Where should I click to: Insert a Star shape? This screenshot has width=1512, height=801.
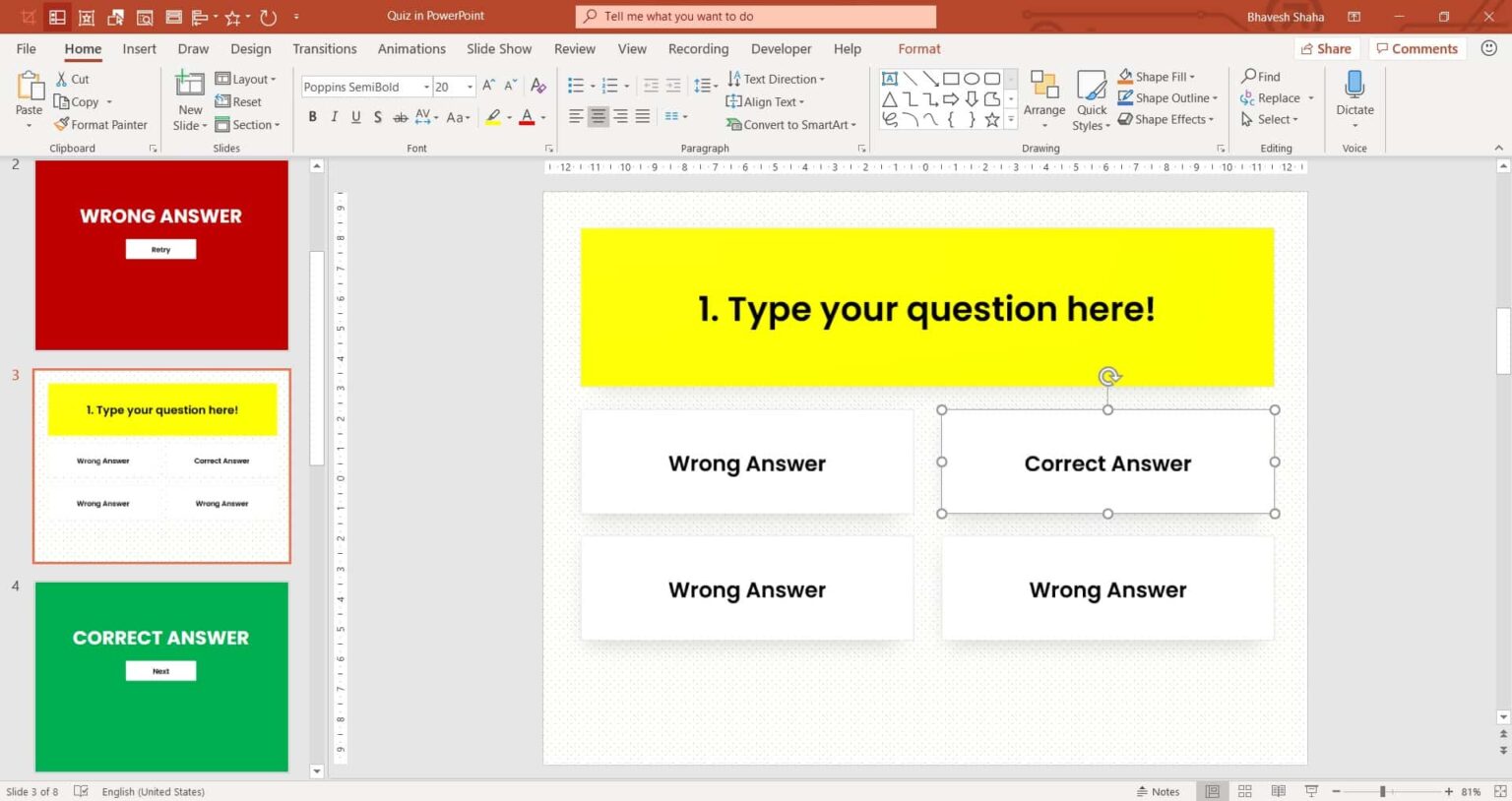(992, 119)
